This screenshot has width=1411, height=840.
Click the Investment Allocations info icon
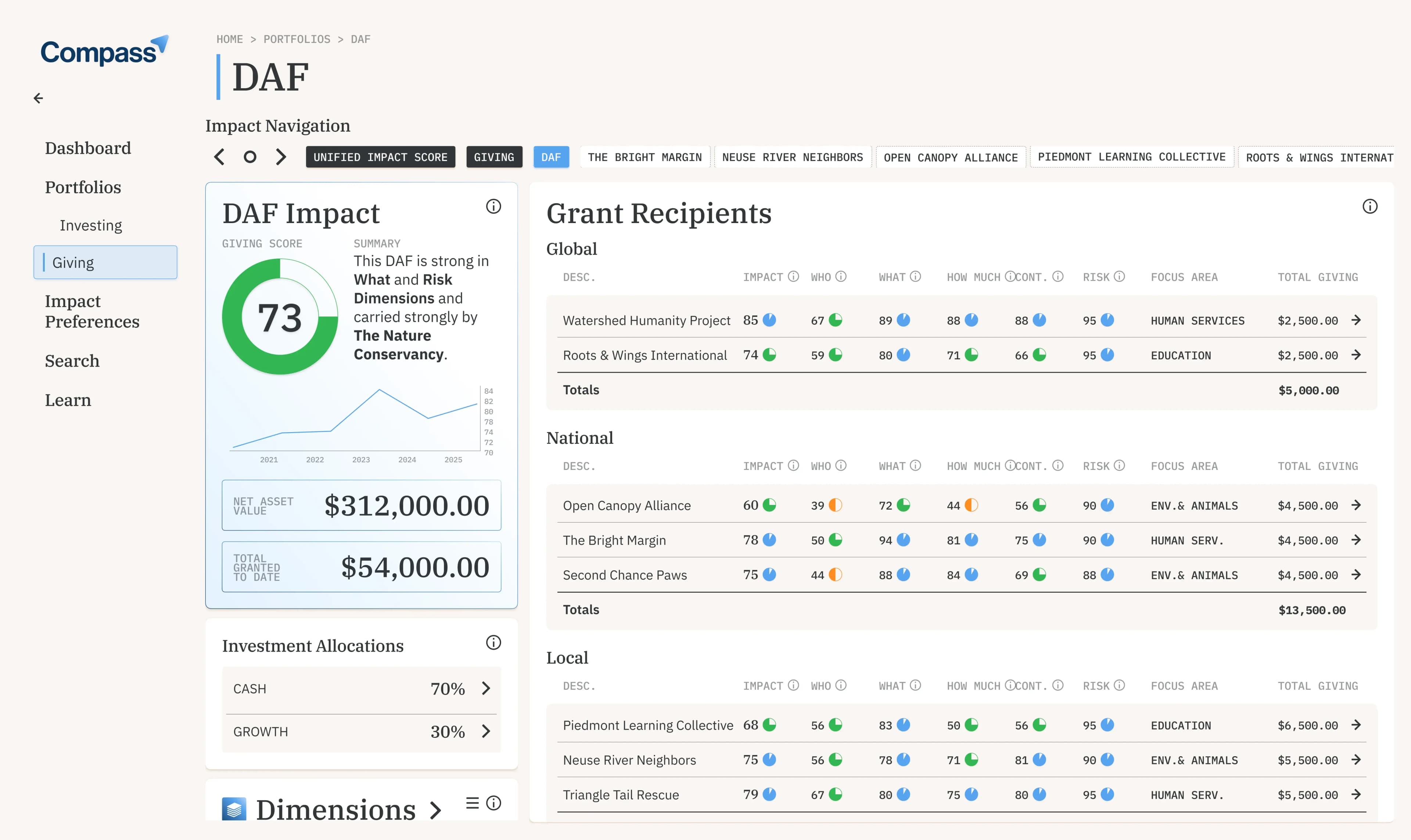(493, 642)
